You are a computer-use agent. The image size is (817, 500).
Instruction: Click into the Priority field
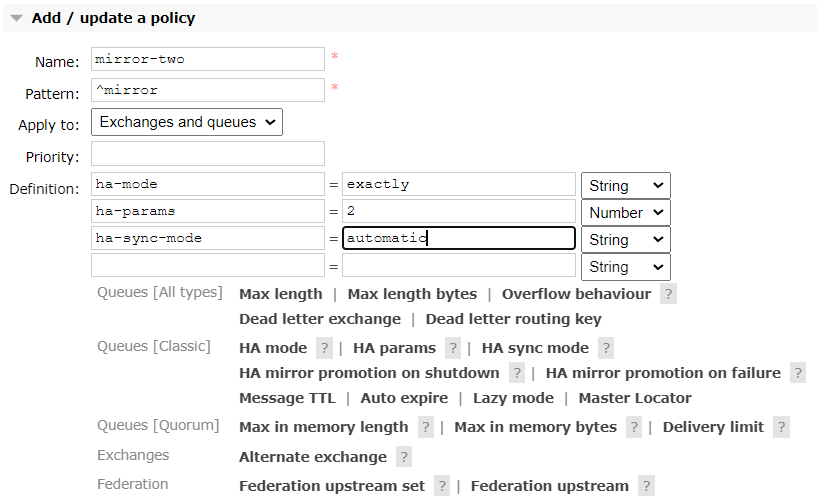click(207, 154)
